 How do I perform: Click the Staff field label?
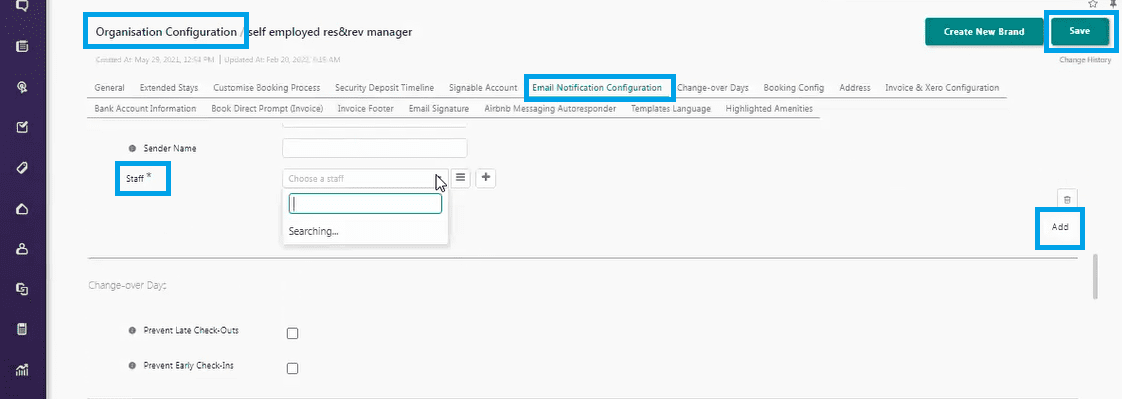pos(138,178)
